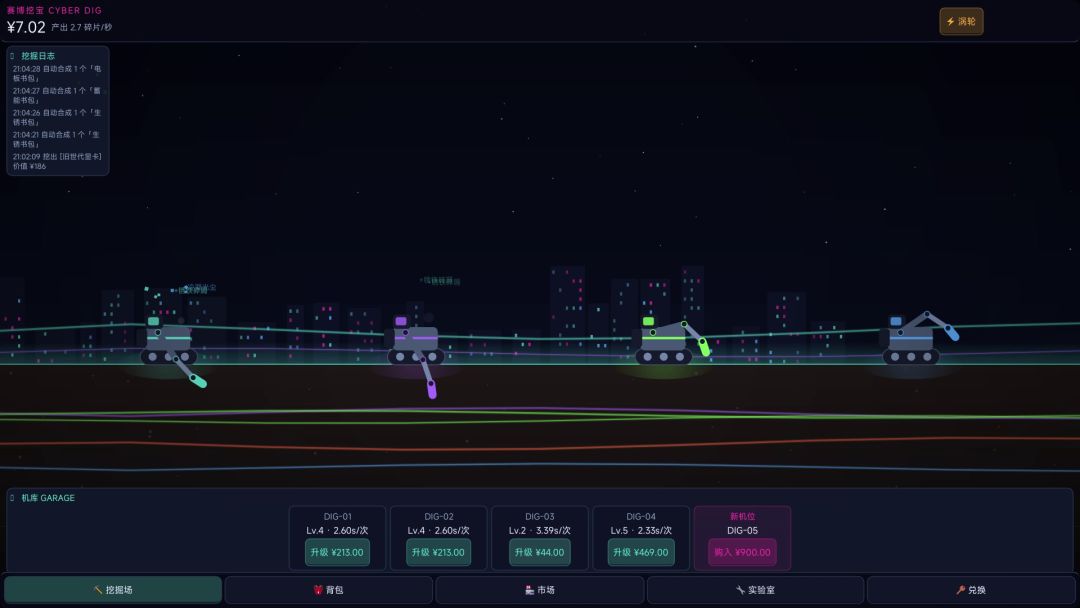Select the 21:04:28 log entry
Image resolution: width=1080 pixels, height=608 pixels.
click(x=57, y=74)
